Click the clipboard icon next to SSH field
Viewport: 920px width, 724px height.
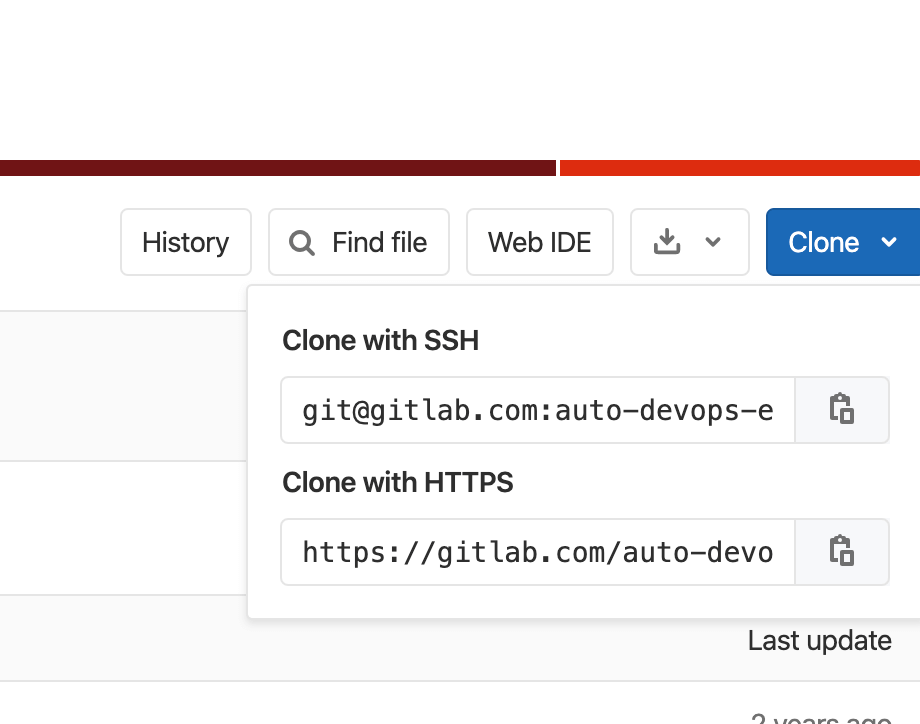coord(842,410)
